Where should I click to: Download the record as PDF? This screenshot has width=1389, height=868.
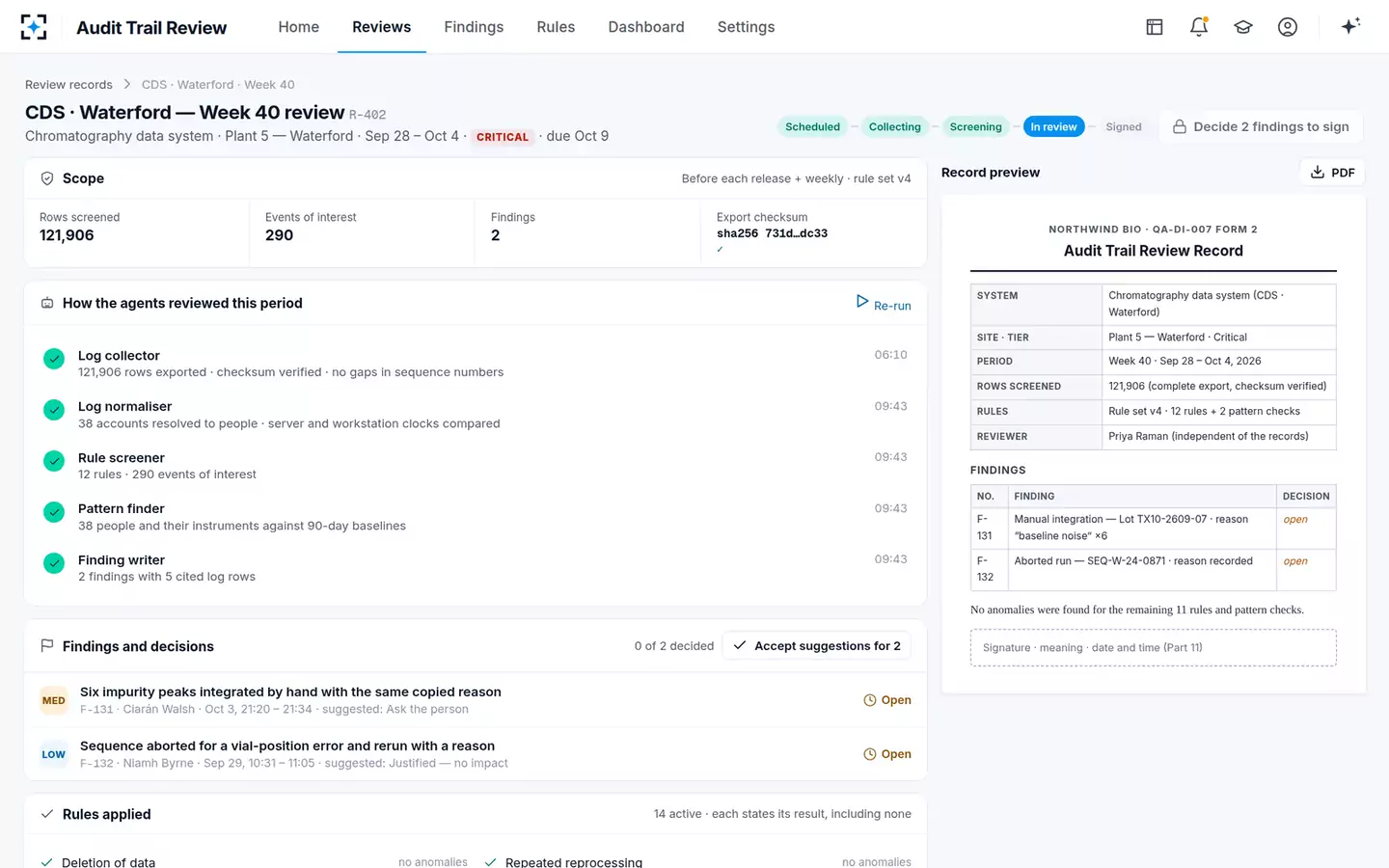click(1332, 173)
